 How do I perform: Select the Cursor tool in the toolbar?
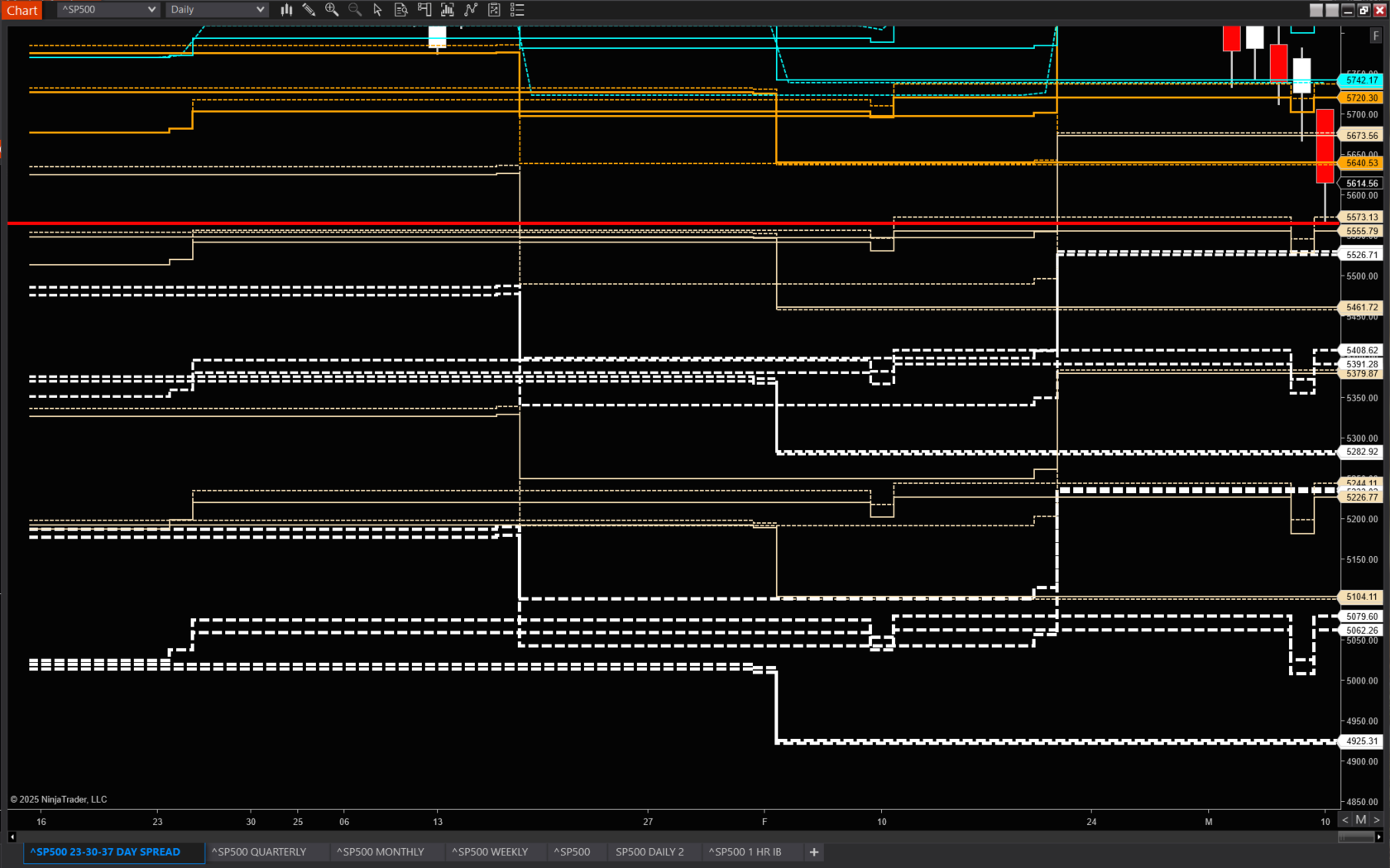pos(378,9)
